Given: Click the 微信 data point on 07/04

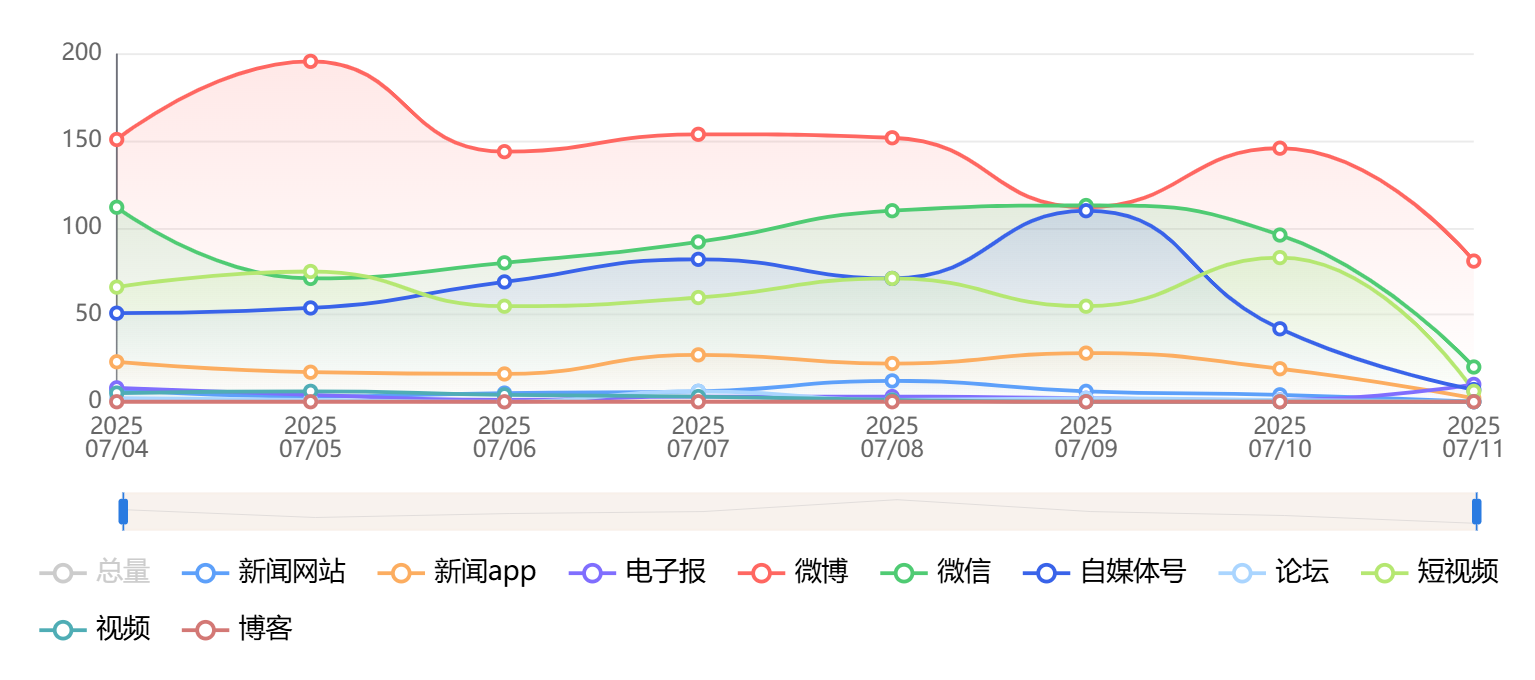Looking at the screenshot, I should pos(117,207).
